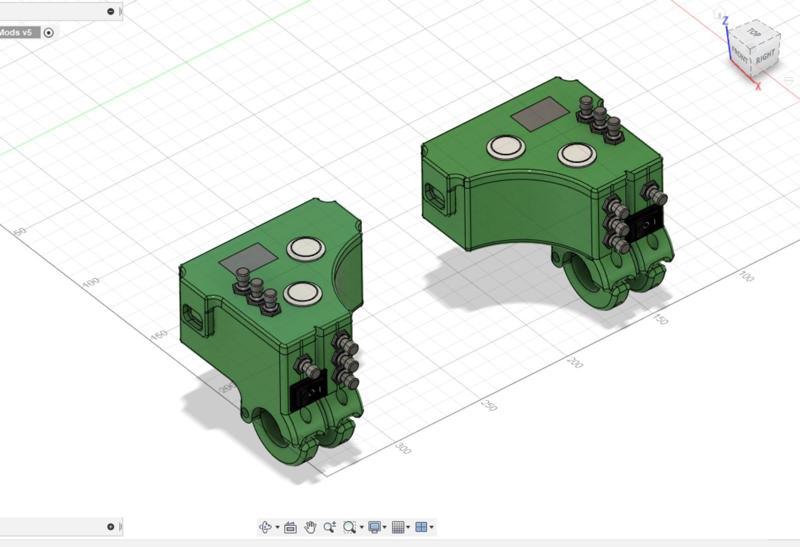This screenshot has height=547, width=800.
Task: Click the RIGHT face of ViewCube
Action: [765, 56]
